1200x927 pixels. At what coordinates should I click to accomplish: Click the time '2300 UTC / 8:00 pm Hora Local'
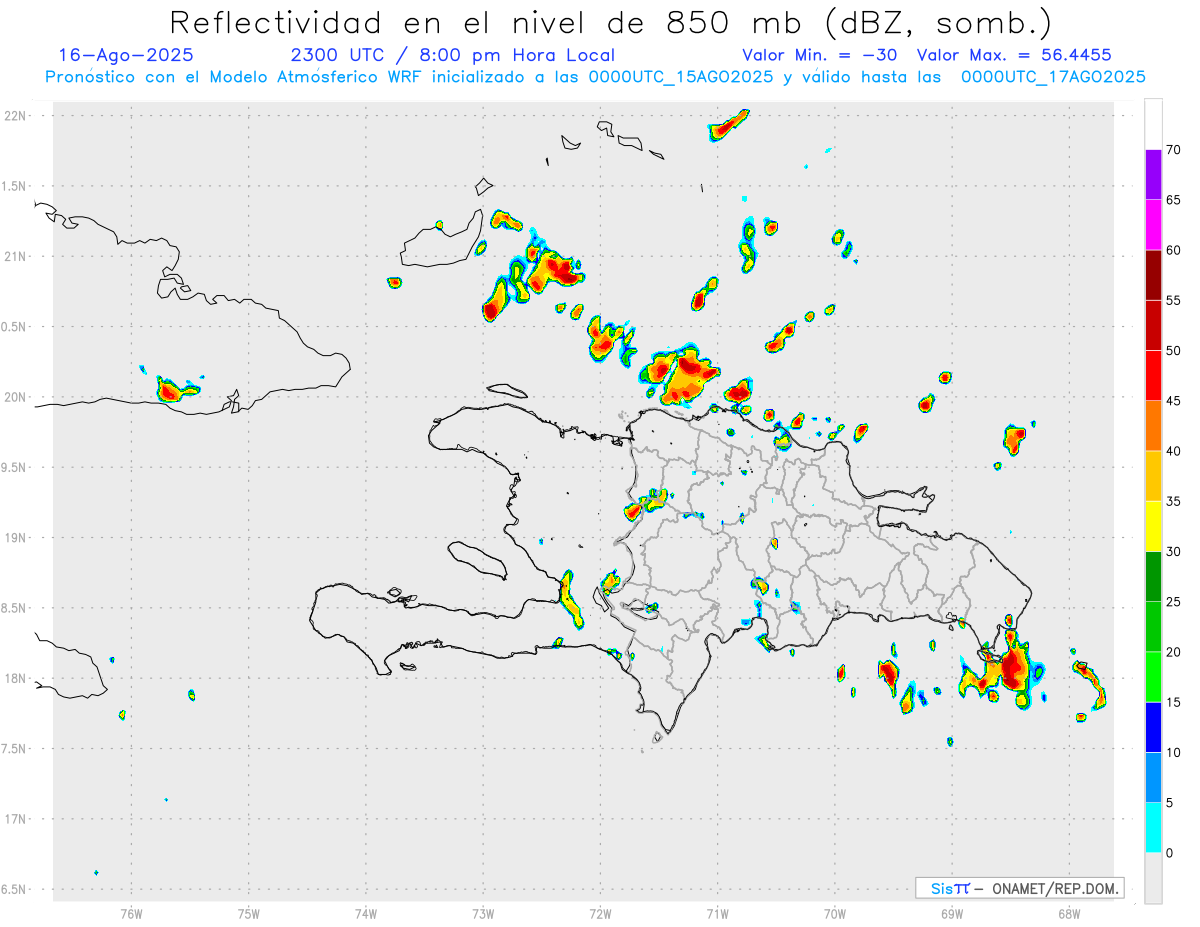[453, 56]
